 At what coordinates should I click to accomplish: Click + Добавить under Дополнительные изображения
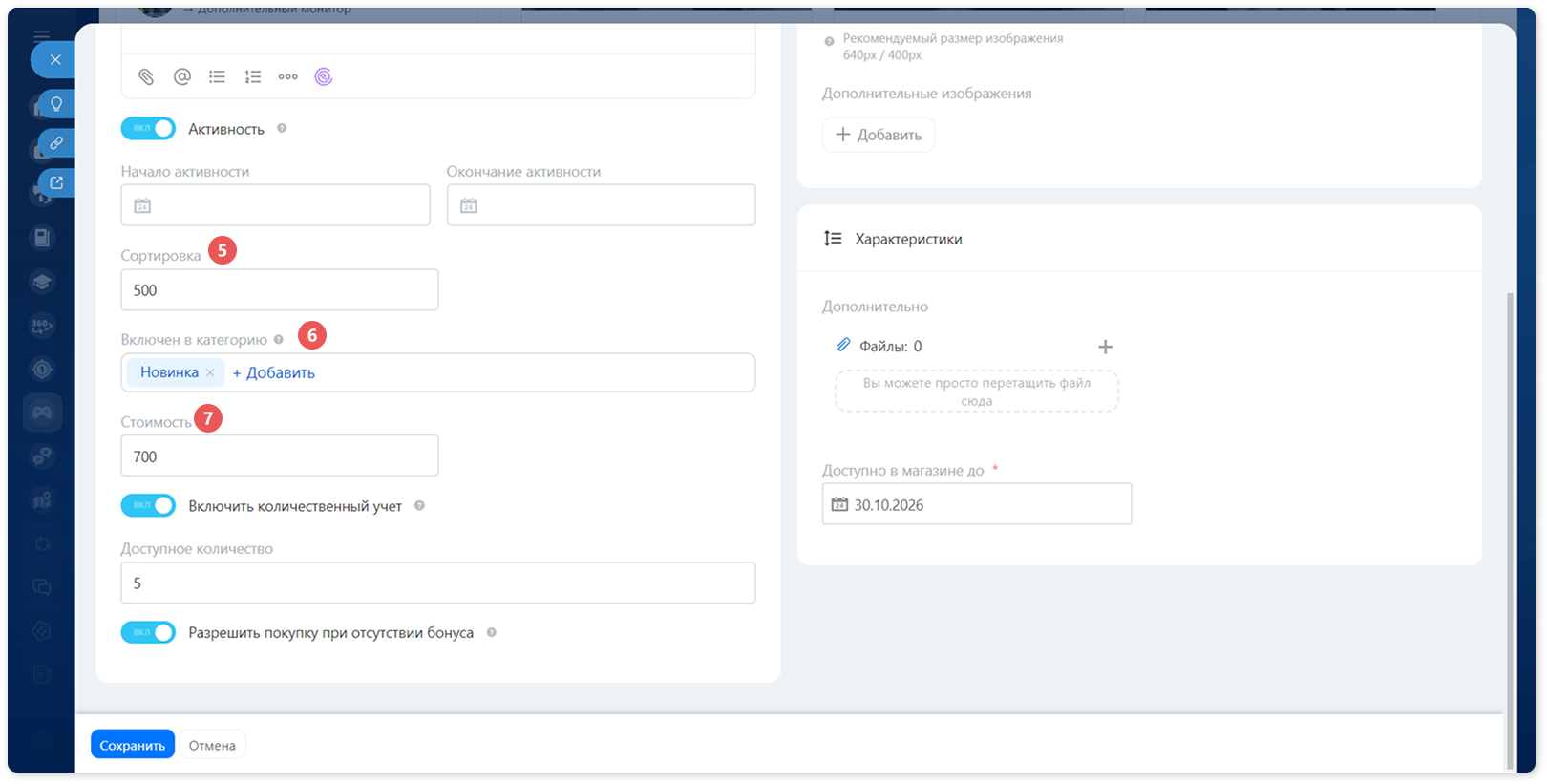tap(879, 135)
